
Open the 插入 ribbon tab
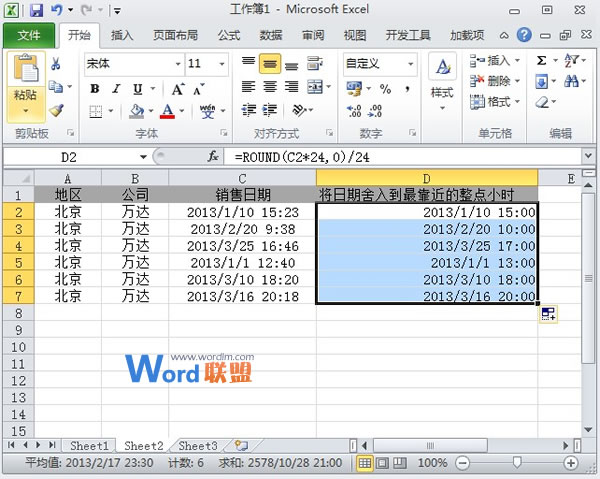click(x=122, y=35)
